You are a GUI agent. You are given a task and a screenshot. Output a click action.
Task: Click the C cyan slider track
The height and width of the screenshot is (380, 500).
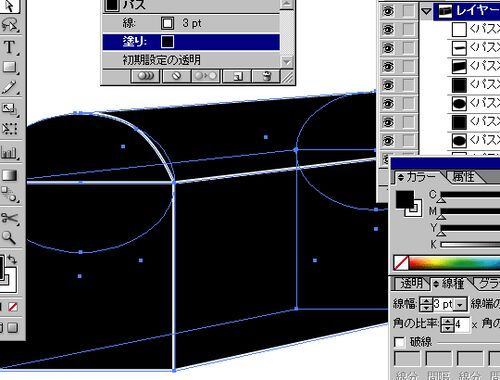coord(470,195)
